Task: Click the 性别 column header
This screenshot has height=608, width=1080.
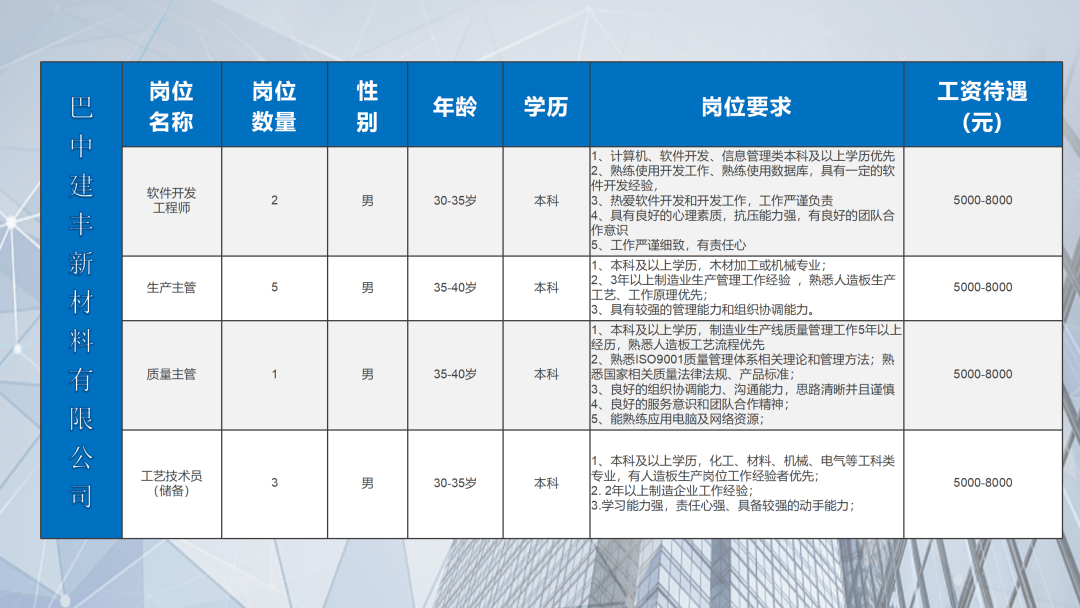Action: point(367,106)
